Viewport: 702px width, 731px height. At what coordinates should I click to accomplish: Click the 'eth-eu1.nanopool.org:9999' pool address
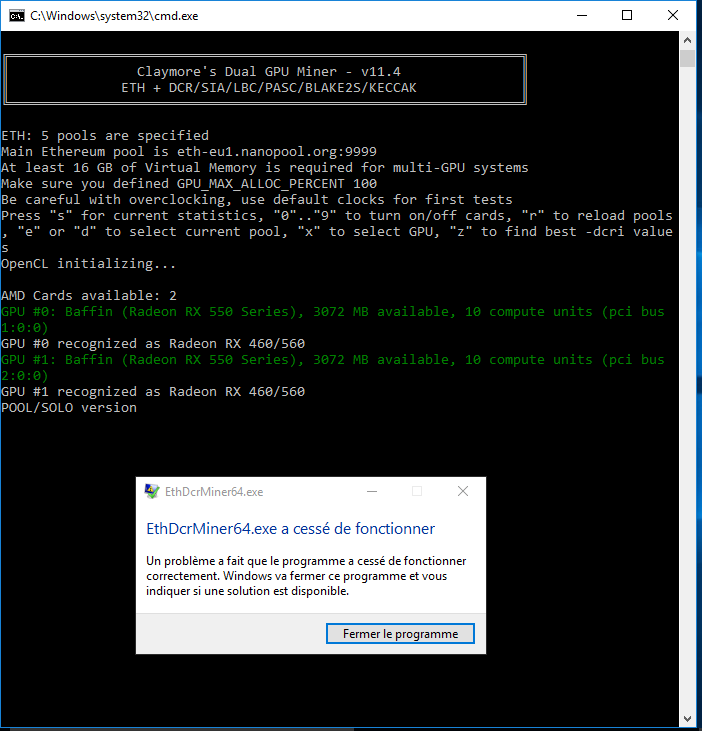pyautogui.click(x=277, y=152)
